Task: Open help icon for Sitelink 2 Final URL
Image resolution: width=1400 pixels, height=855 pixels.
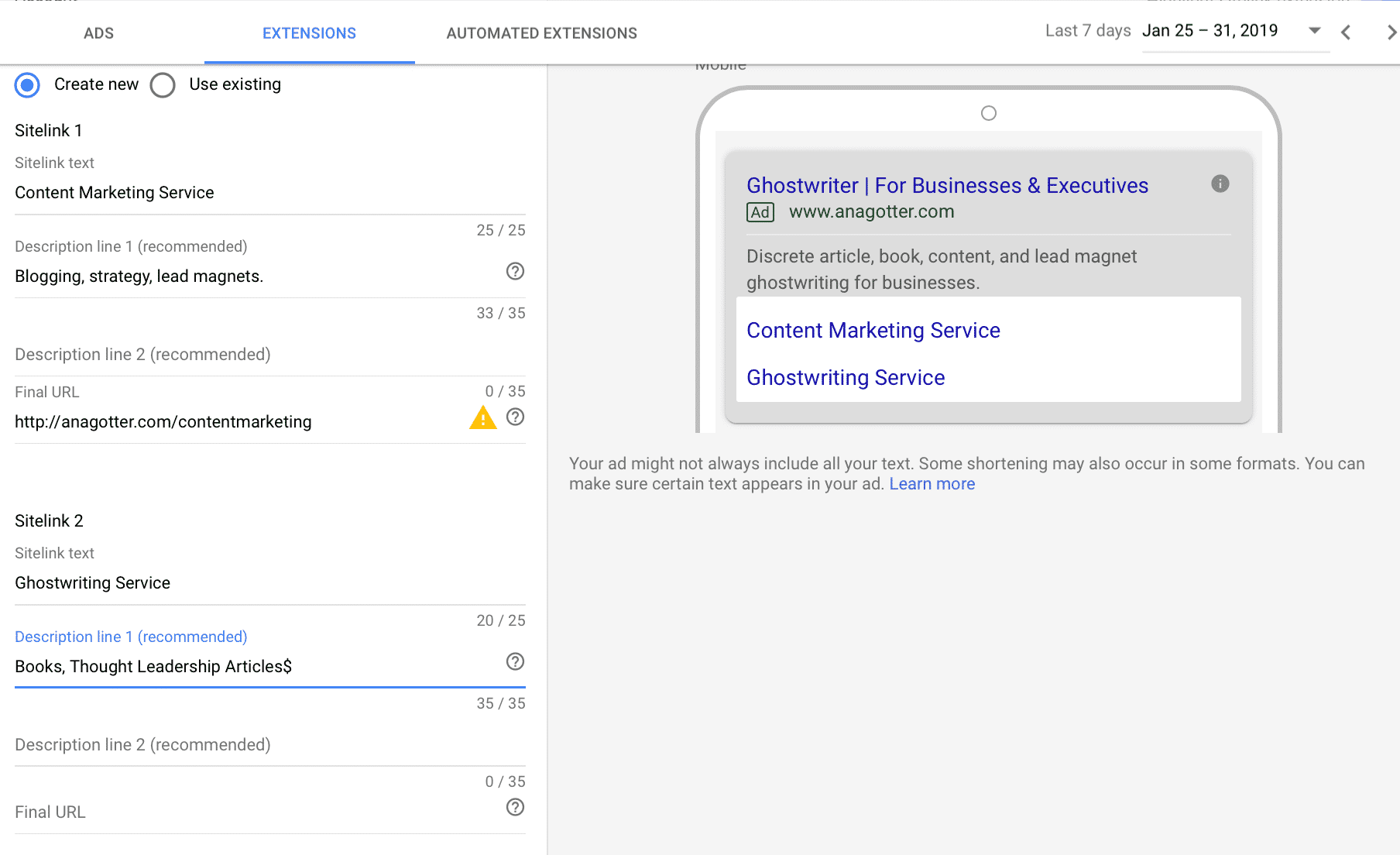Action: pos(515,807)
